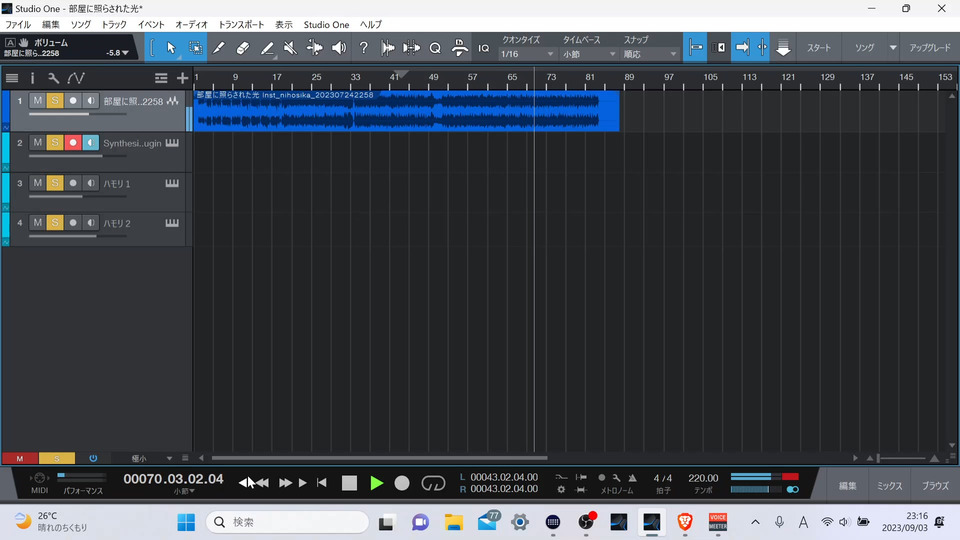The height and width of the screenshot is (540, 960).
Task: Open the 編集 editor panel button
Action: tap(847, 486)
